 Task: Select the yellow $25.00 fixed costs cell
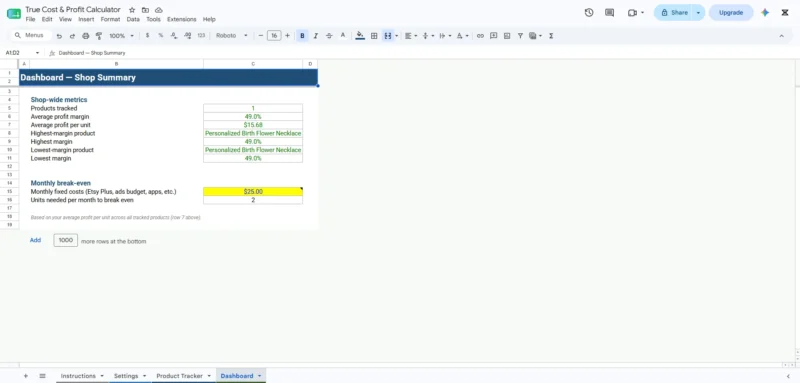(x=253, y=192)
